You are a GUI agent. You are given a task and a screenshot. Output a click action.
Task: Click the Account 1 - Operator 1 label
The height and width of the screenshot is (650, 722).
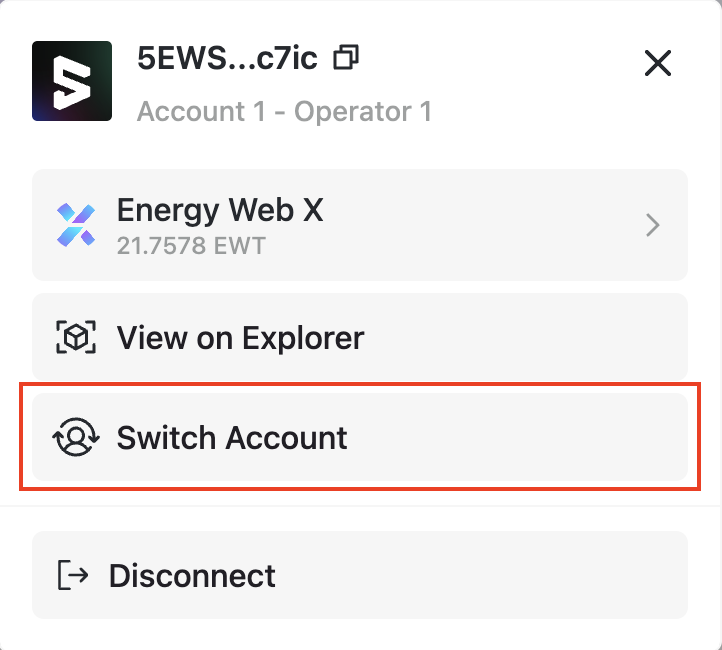[x=284, y=110]
